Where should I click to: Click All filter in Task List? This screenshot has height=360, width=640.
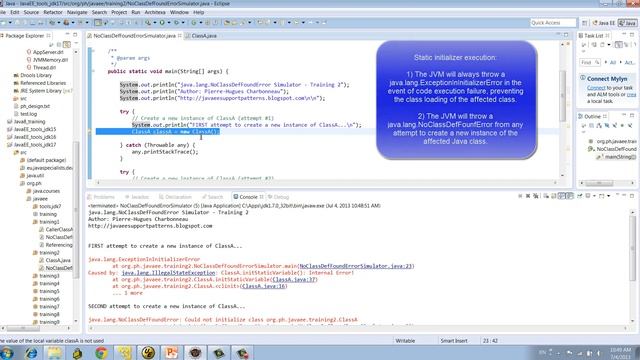[x=613, y=62]
